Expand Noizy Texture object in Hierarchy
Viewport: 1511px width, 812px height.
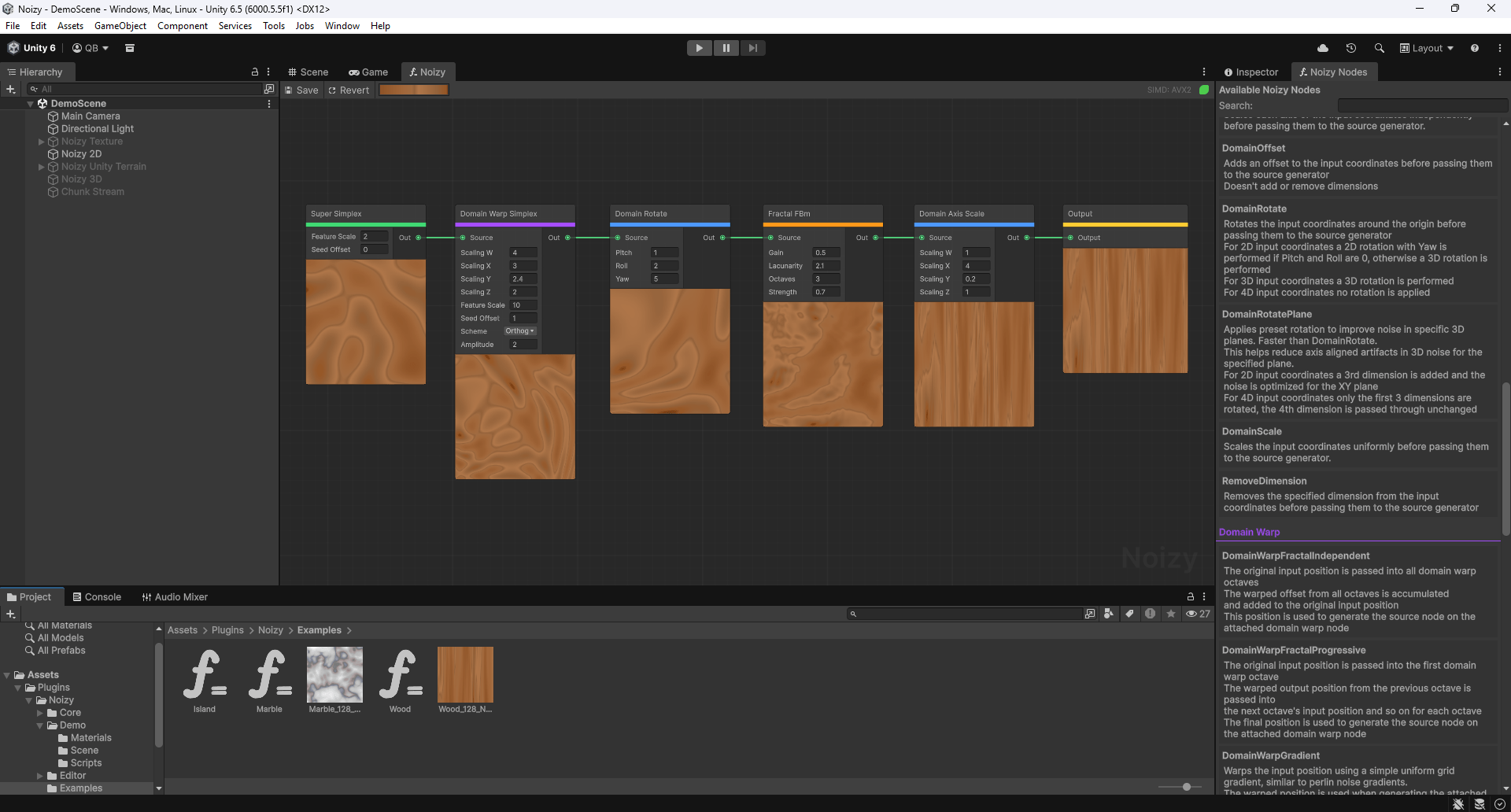pos(42,142)
